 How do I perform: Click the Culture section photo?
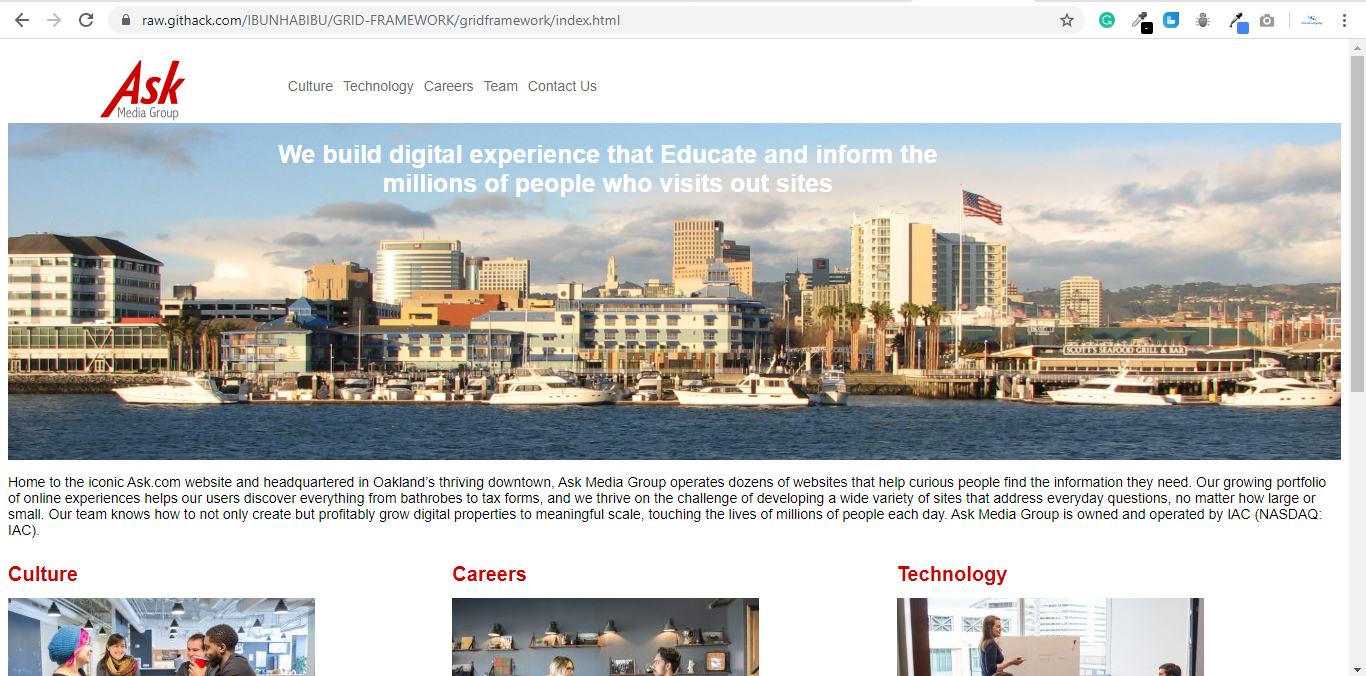tap(161, 637)
